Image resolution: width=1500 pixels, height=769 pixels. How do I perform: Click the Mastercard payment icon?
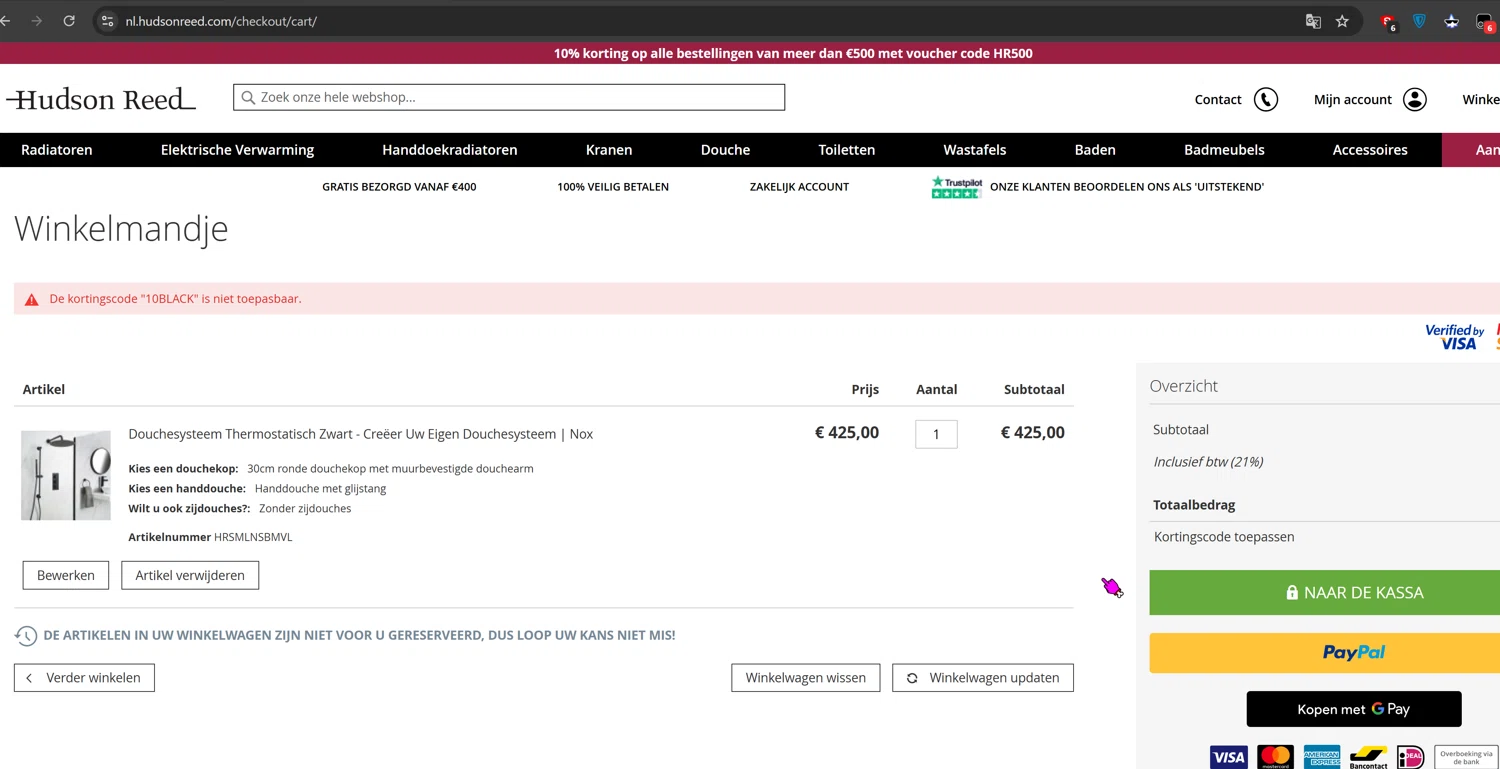tap(1275, 757)
